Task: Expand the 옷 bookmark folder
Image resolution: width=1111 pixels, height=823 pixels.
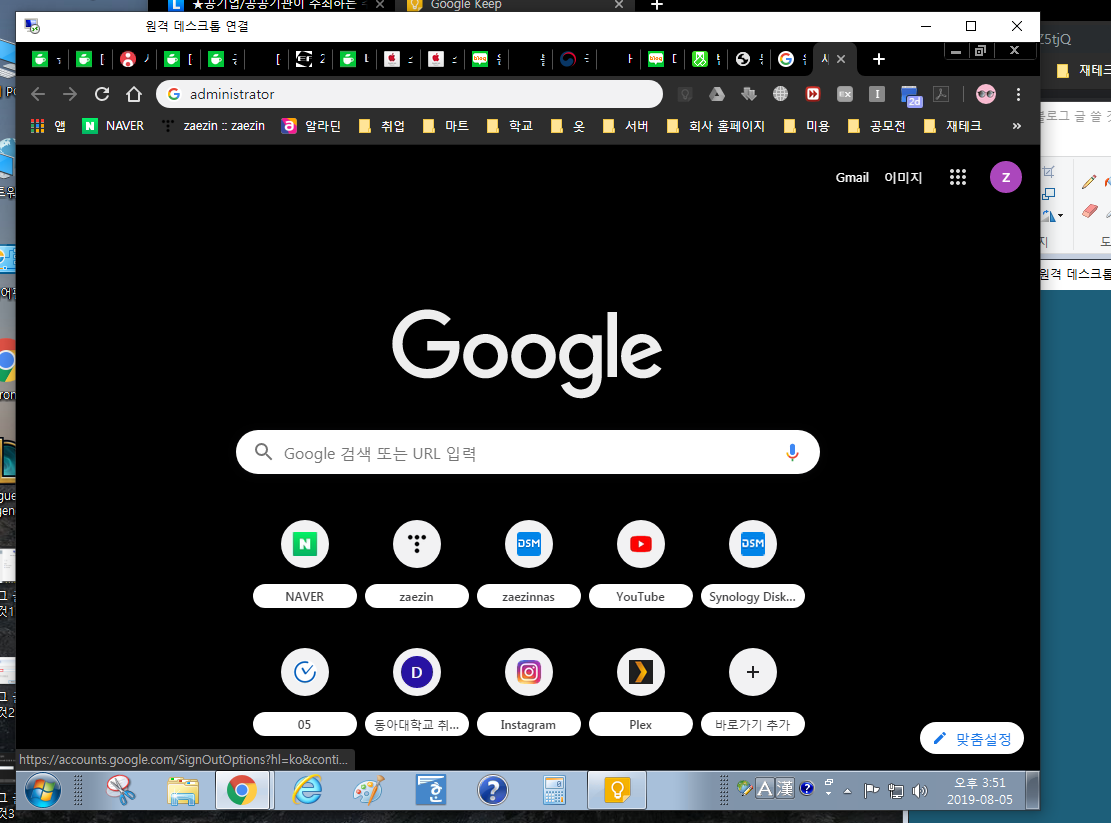Action: pyautogui.click(x=568, y=126)
